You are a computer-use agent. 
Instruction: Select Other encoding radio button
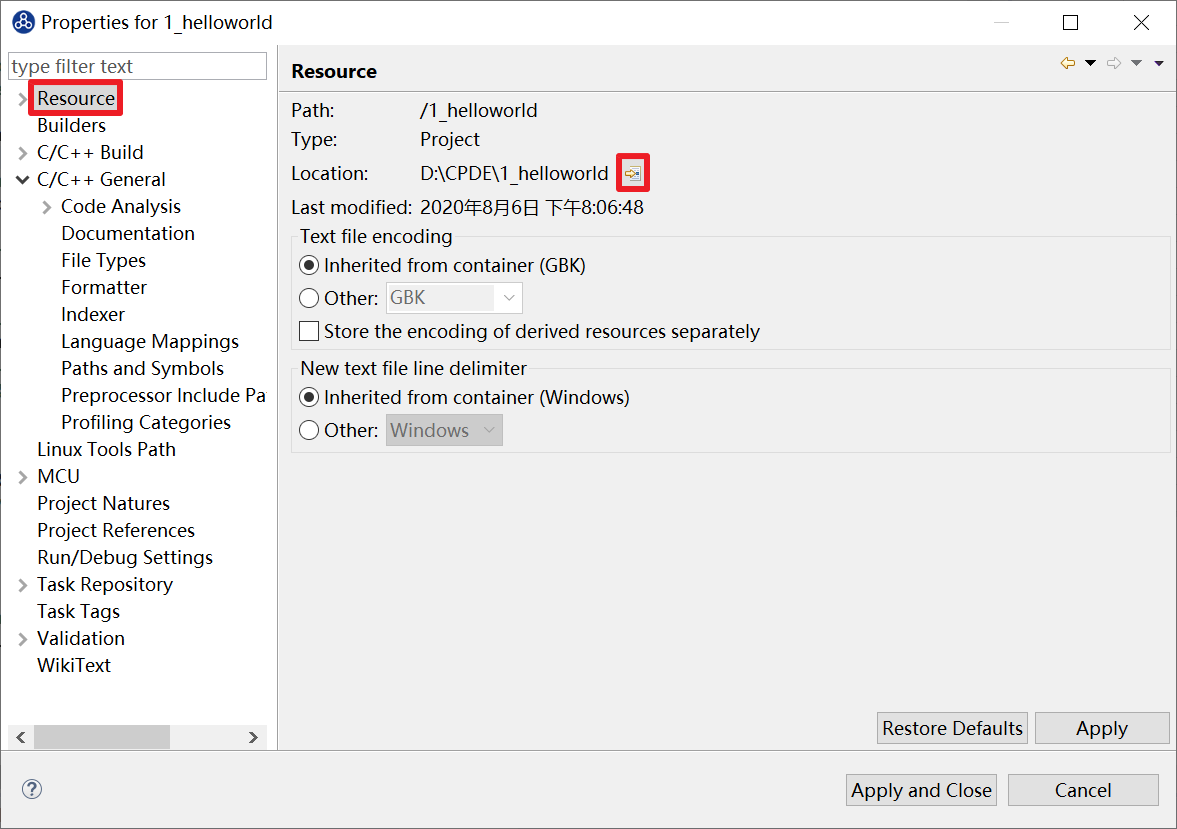310,298
